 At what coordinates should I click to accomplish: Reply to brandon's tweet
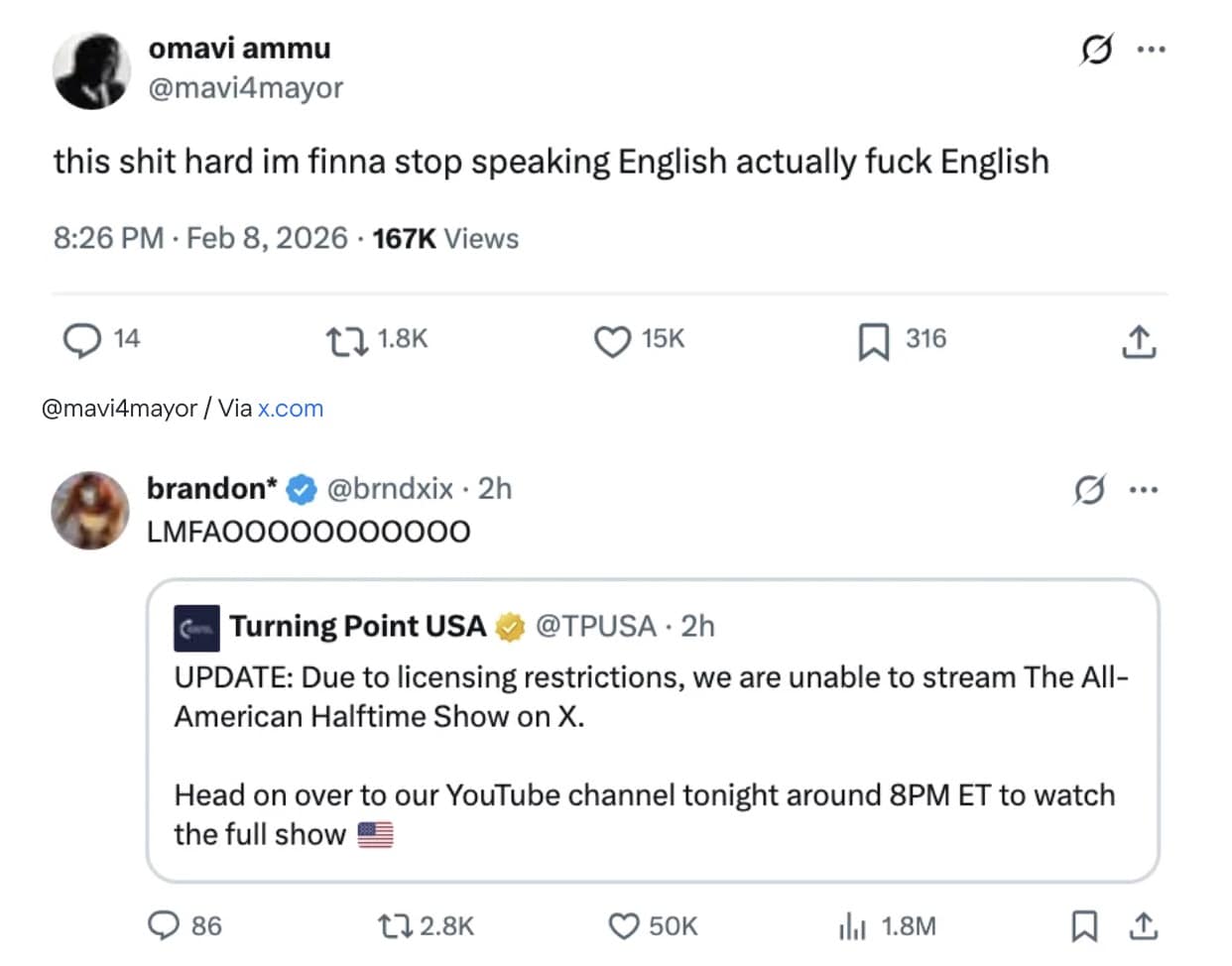click(x=163, y=925)
